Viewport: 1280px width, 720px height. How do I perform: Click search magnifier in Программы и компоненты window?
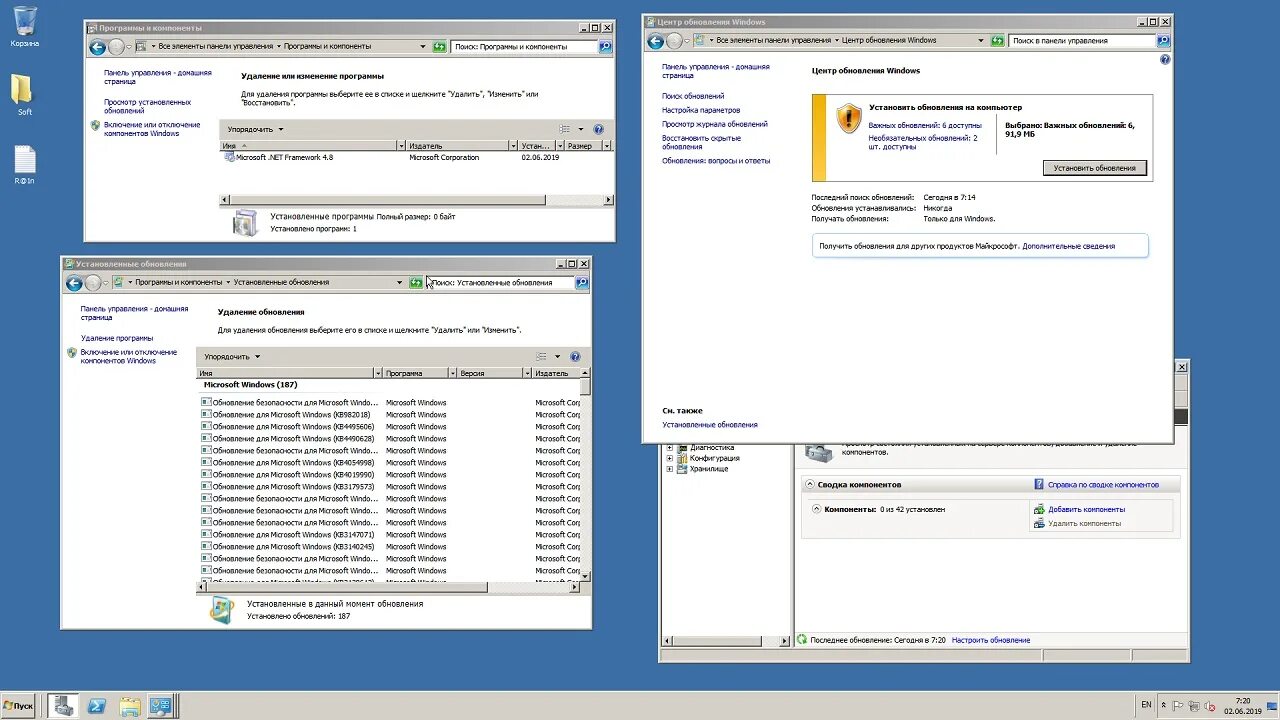(x=605, y=46)
